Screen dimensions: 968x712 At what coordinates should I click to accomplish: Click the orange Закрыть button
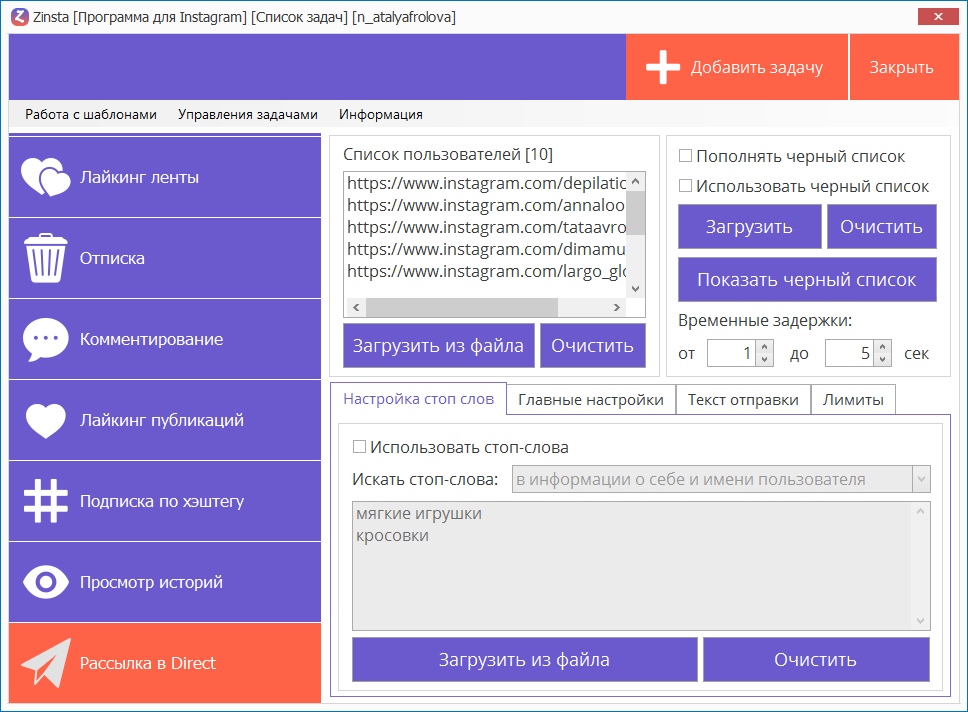tap(904, 67)
